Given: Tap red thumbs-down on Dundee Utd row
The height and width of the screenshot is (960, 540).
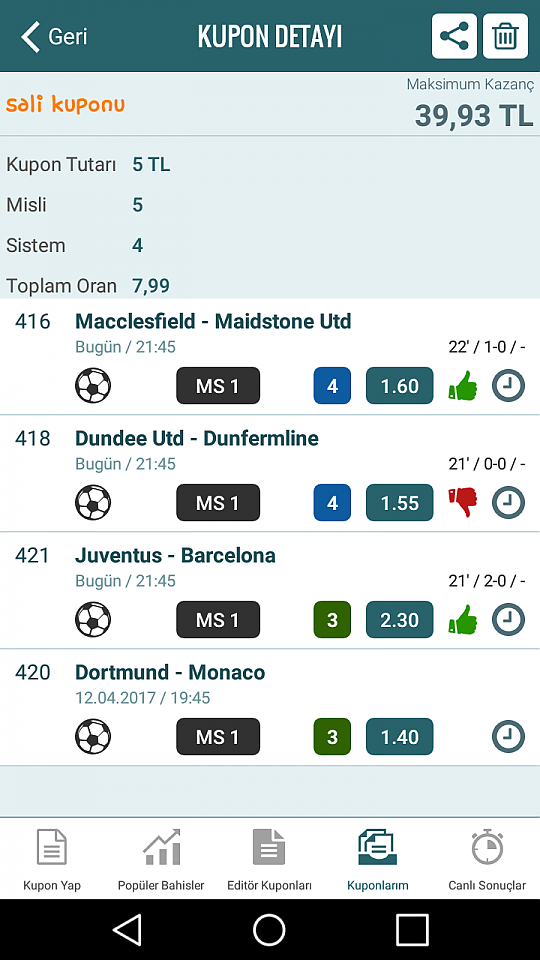Looking at the screenshot, I should (463, 503).
